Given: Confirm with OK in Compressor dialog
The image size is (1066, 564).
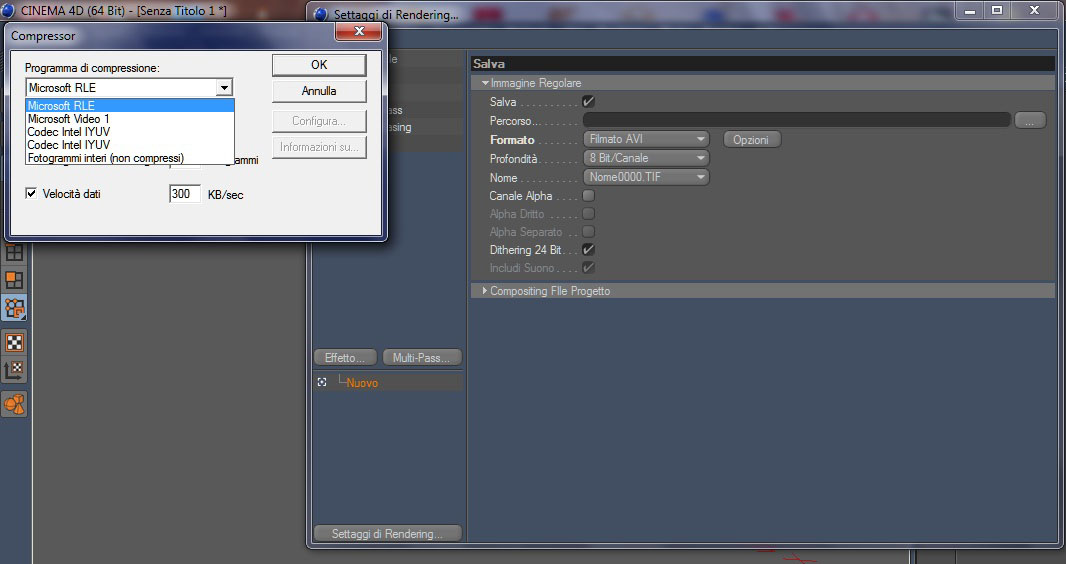Looking at the screenshot, I should pyautogui.click(x=319, y=65).
